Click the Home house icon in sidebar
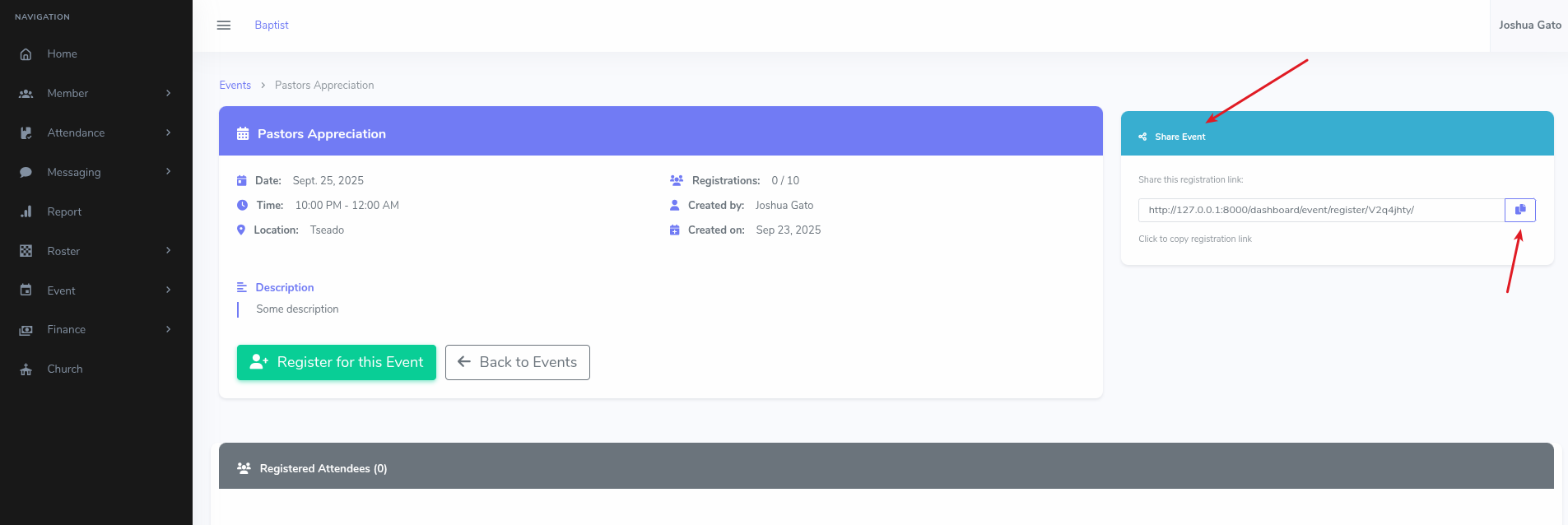 (26, 54)
